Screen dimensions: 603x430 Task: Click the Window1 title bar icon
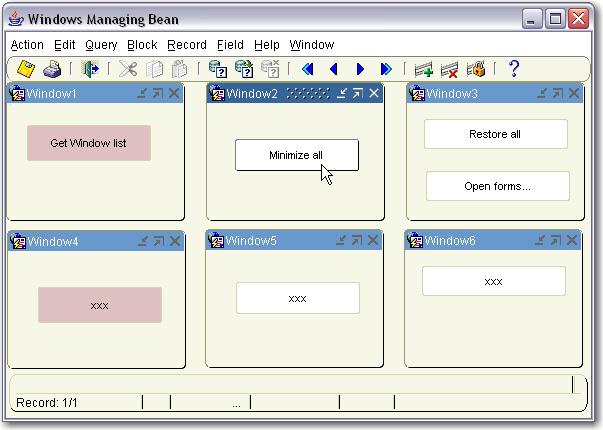point(17,93)
